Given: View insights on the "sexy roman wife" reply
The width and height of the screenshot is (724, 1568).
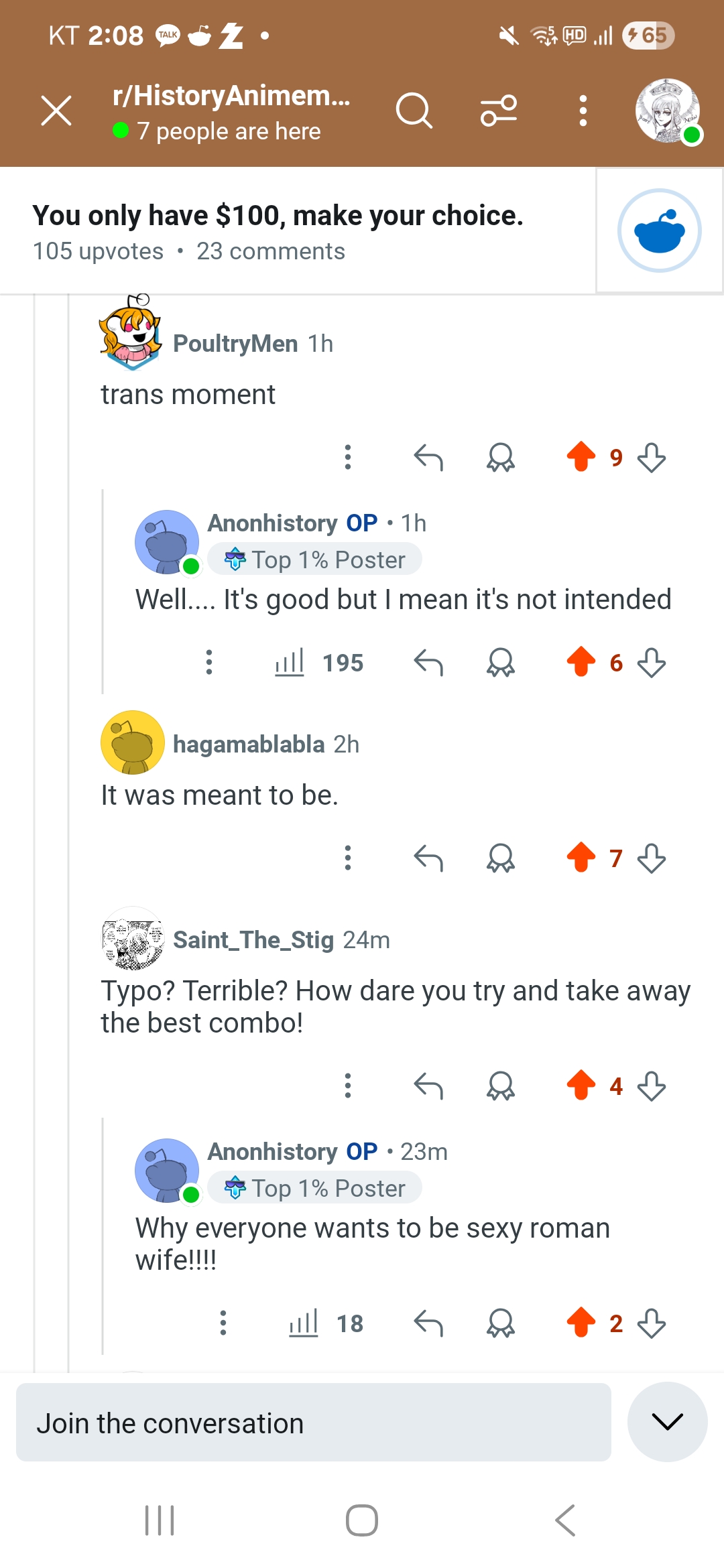Looking at the screenshot, I should pos(326,1323).
